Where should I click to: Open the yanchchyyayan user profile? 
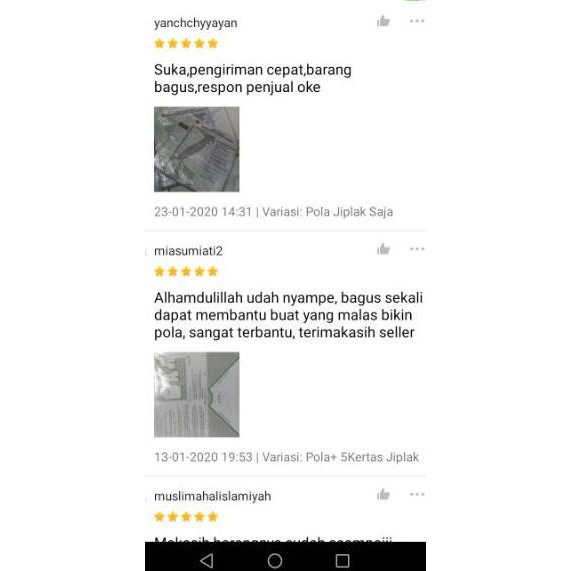[x=196, y=23]
